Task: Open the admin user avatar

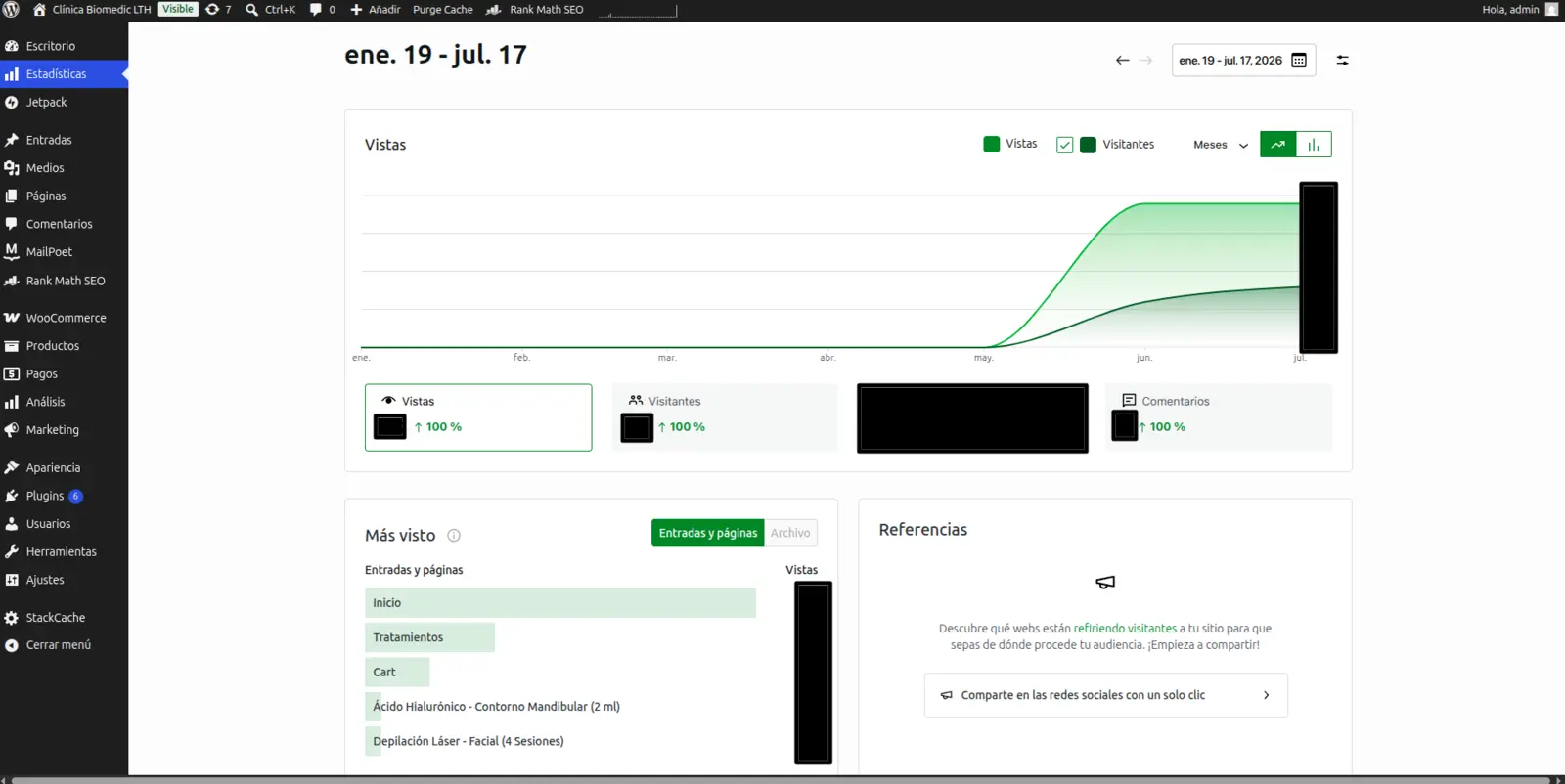Action: [1551, 10]
